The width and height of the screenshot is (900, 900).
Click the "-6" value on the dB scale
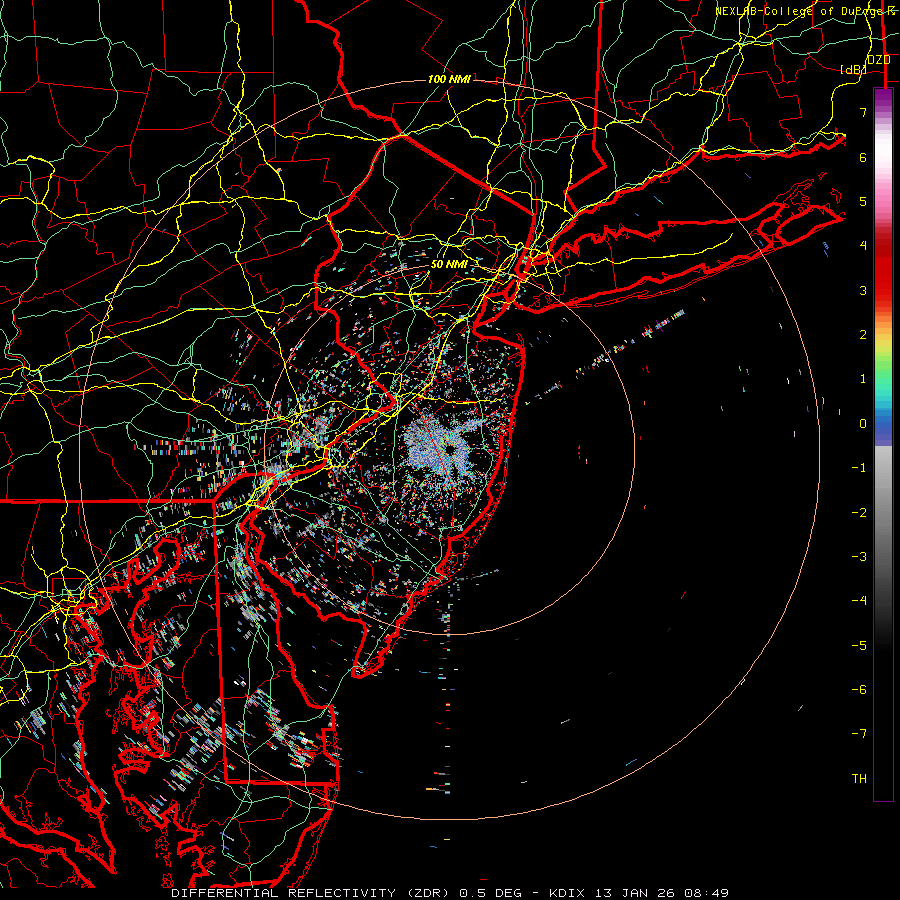click(859, 690)
